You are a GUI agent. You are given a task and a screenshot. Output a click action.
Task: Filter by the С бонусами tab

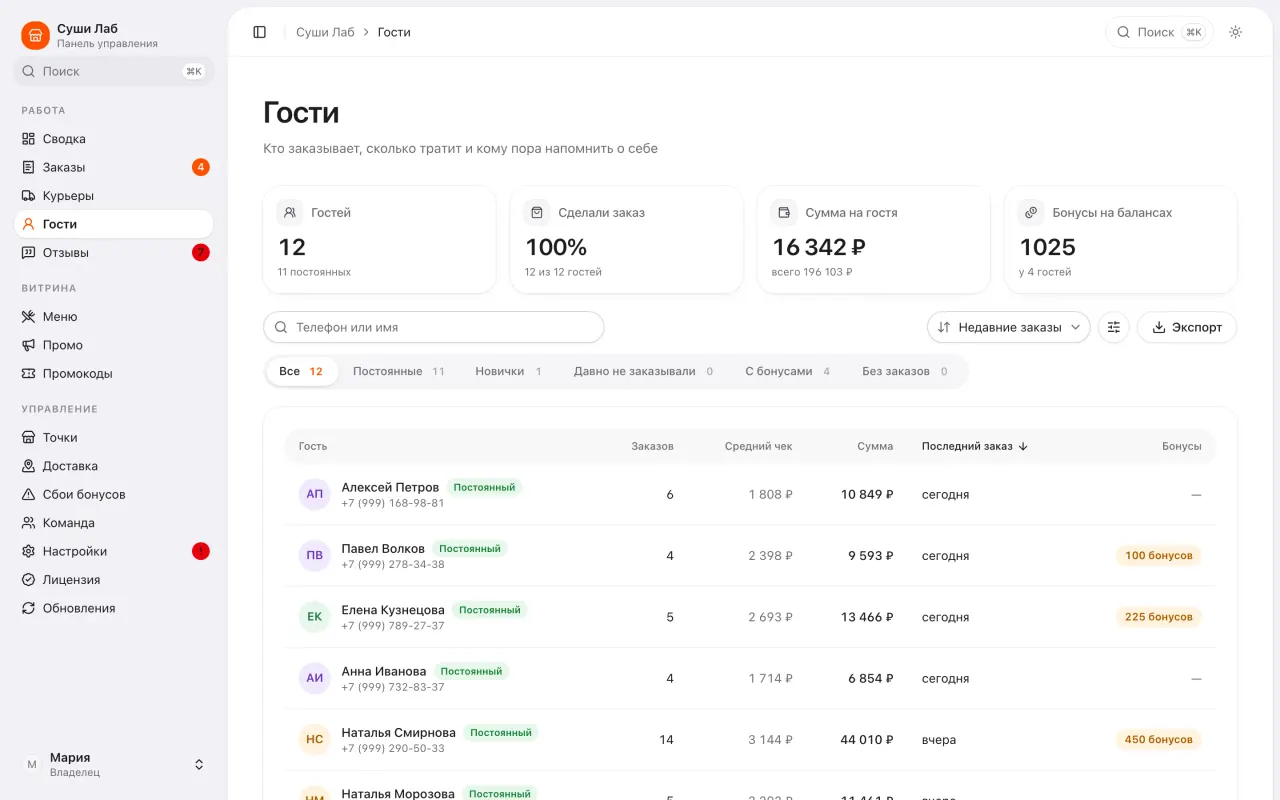(x=788, y=372)
